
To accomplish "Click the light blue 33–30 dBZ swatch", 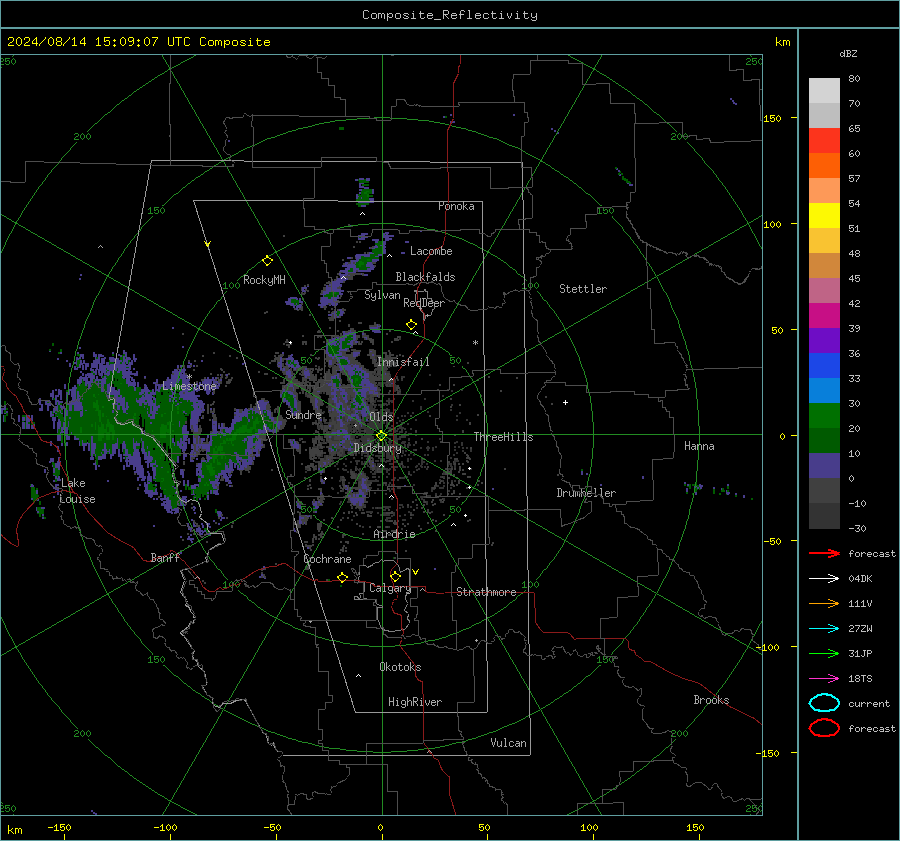I will (x=824, y=390).
